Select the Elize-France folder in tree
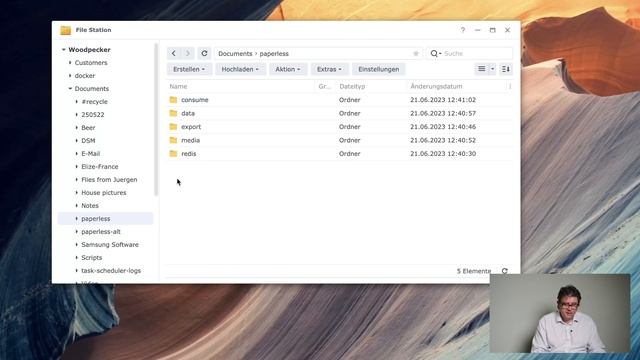Image resolution: width=640 pixels, height=360 pixels. [x=100, y=167]
